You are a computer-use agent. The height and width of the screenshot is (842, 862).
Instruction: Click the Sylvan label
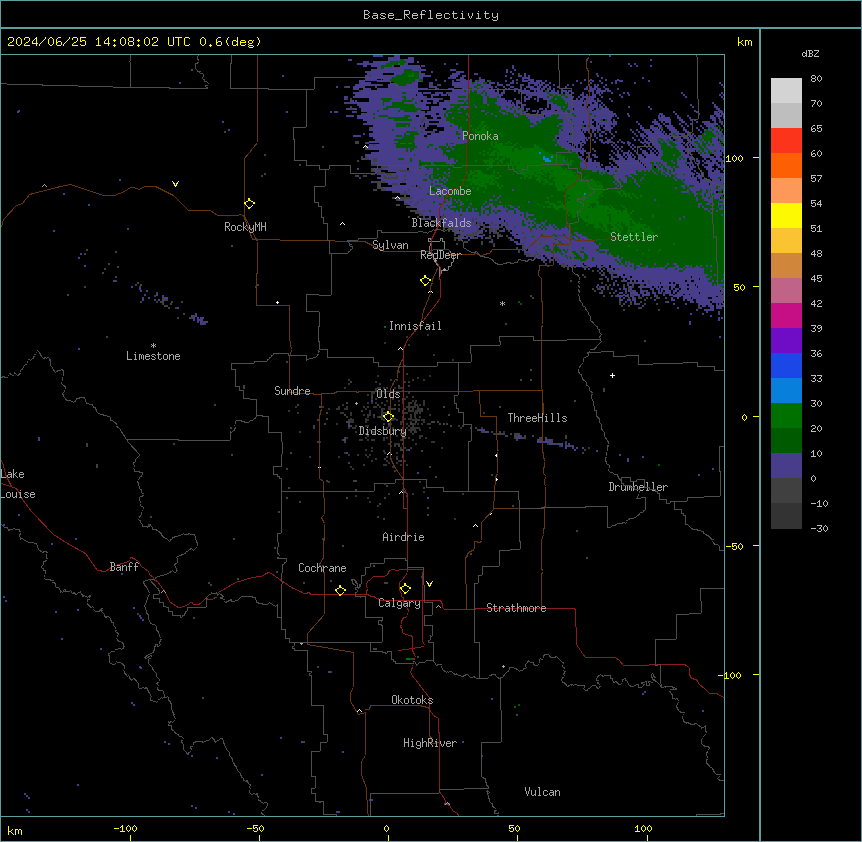point(390,245)
